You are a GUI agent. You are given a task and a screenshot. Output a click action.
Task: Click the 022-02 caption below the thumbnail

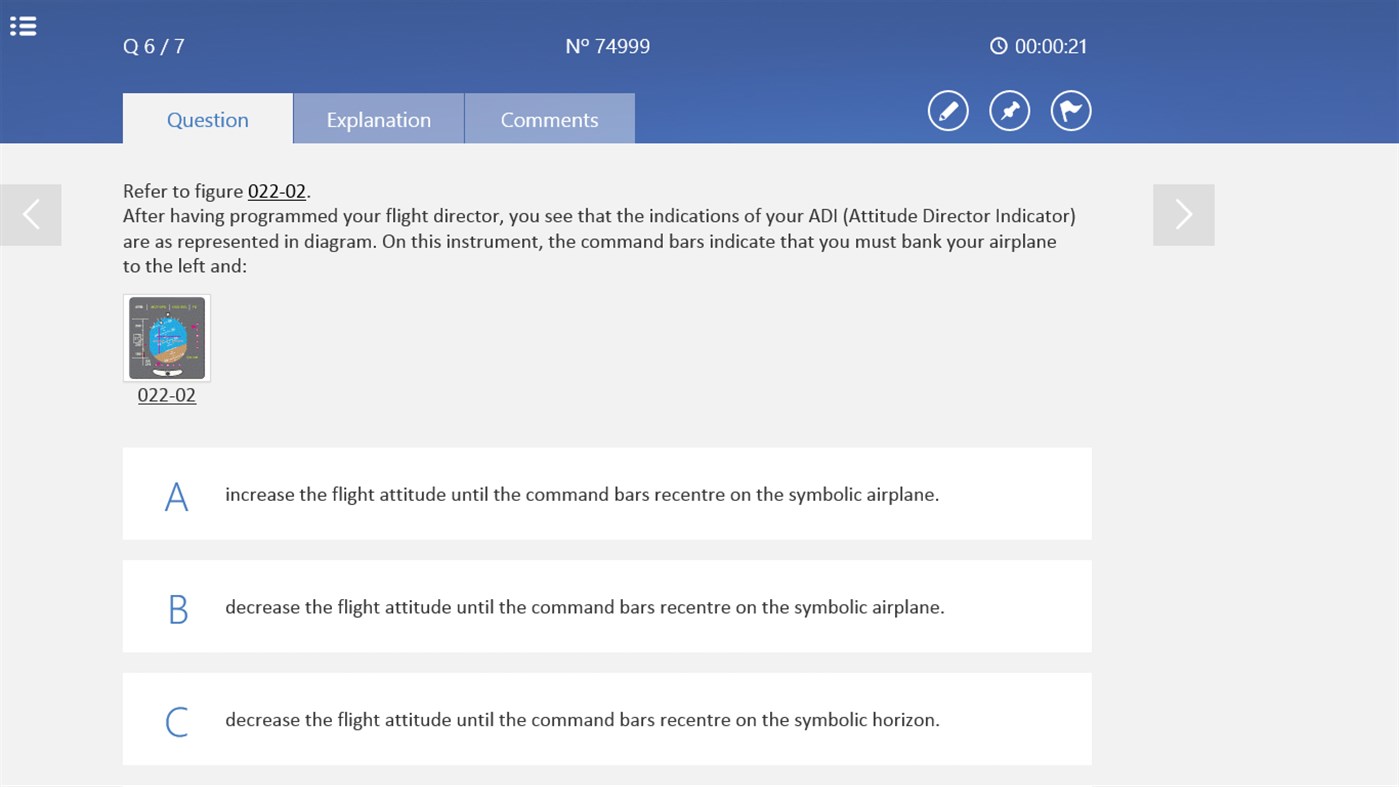[x=166, y=395]
